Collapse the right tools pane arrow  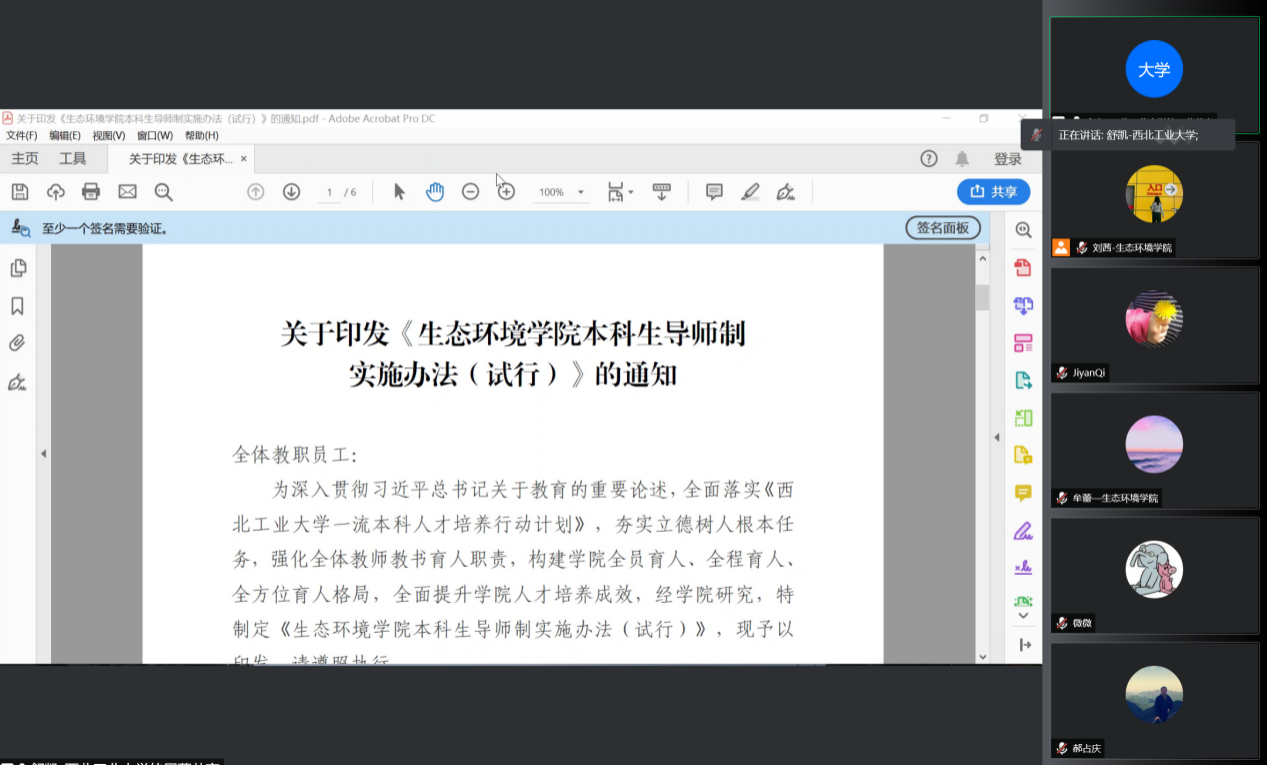pos(996,438)
